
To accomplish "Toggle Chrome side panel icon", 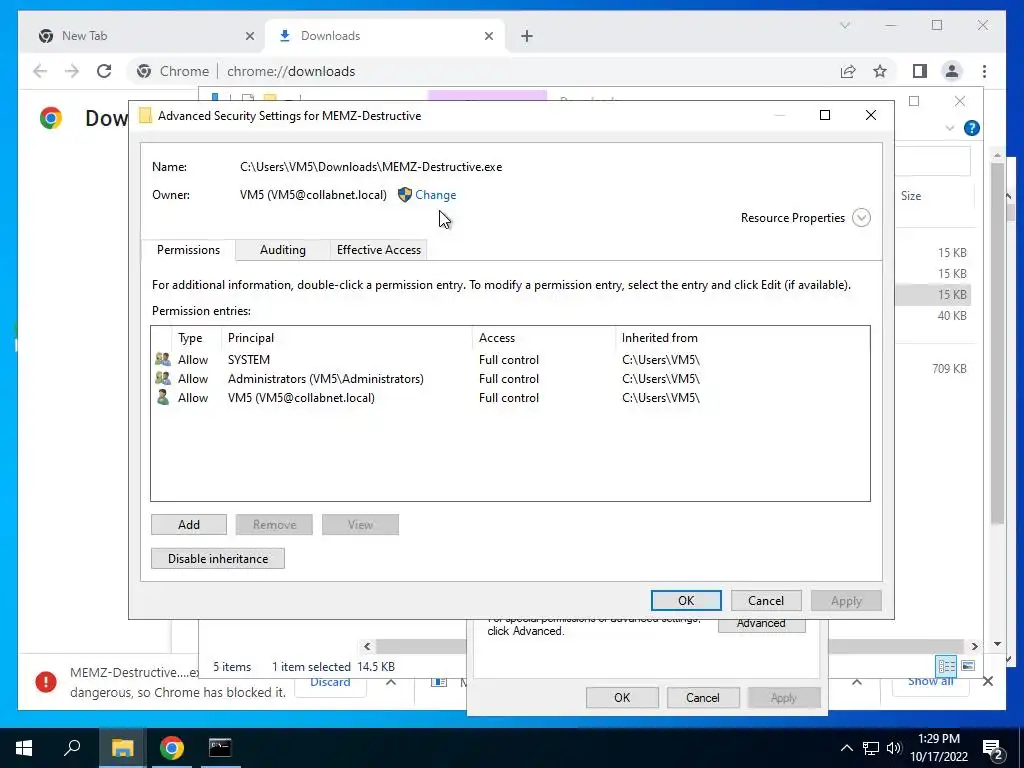I will coord(920,71).
